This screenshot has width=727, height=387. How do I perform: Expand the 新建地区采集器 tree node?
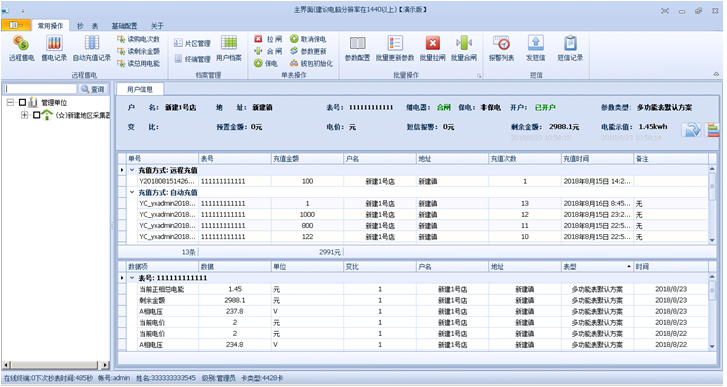pos(24,115)
